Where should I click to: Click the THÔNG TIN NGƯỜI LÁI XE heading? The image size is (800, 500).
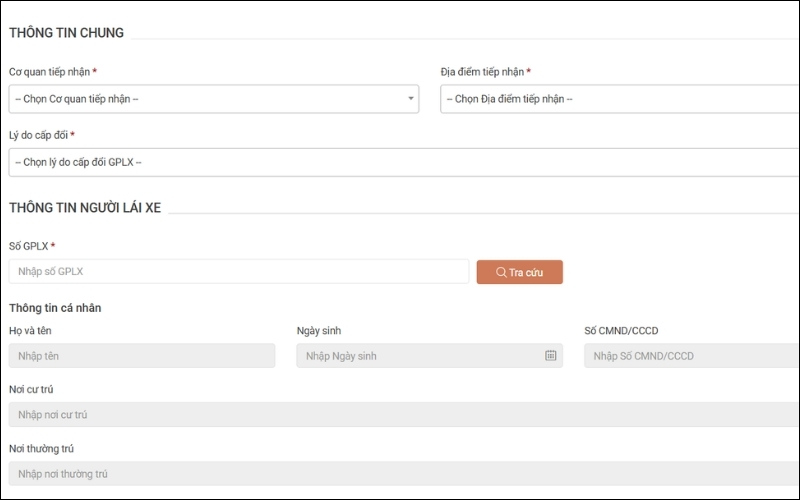coord(85,208)
